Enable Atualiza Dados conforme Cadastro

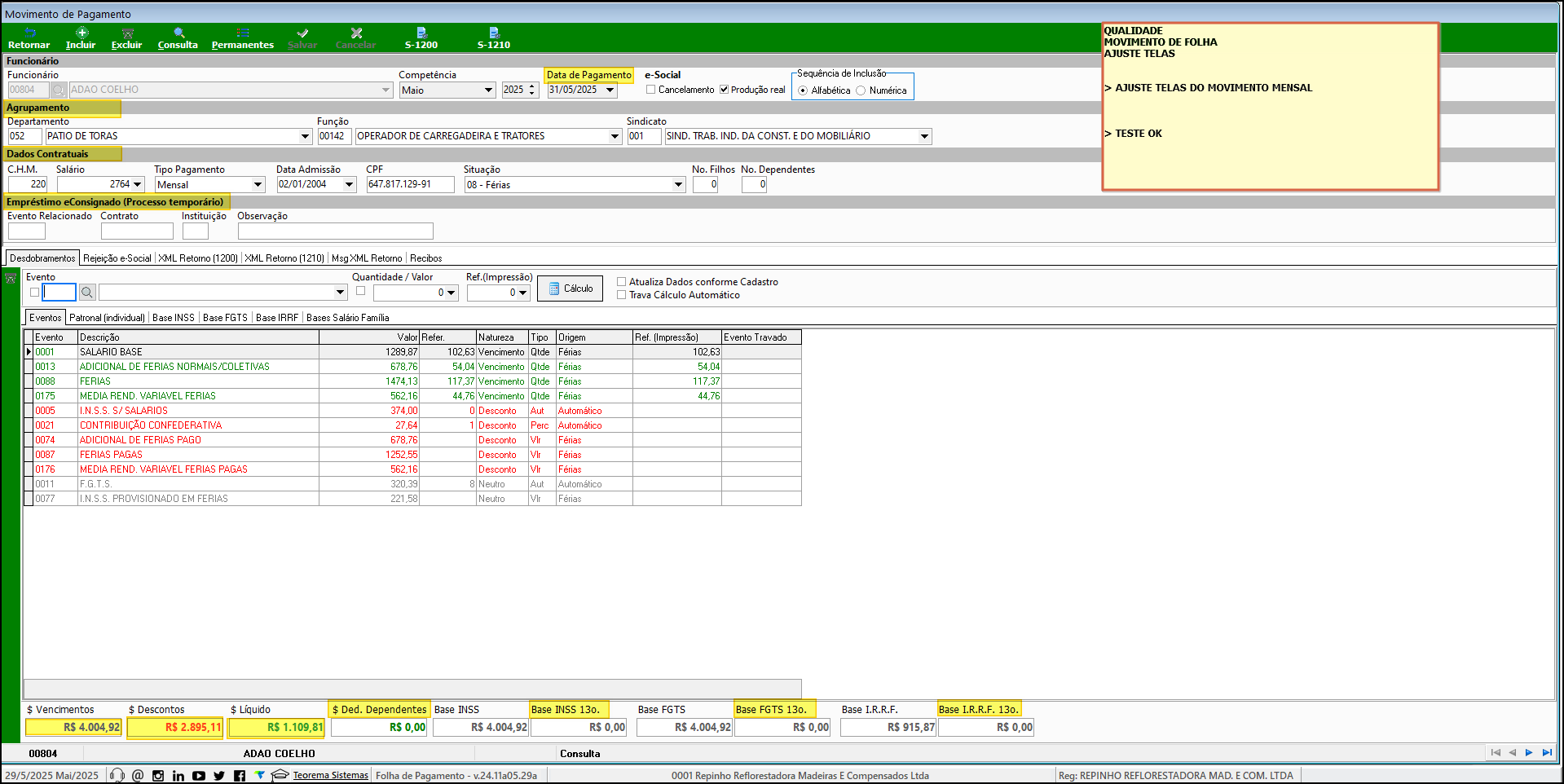[621, 282]
